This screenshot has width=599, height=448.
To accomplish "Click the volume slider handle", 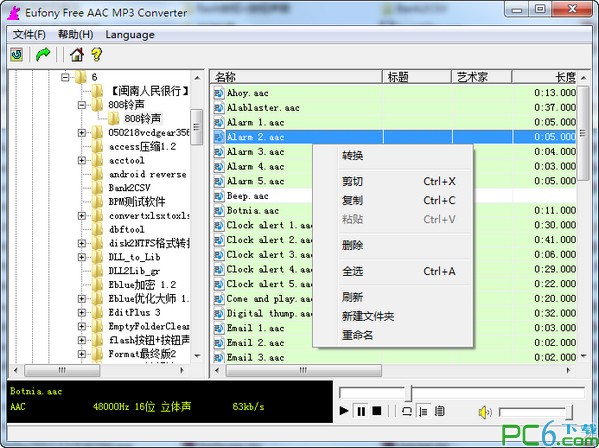I will [569, 412].
